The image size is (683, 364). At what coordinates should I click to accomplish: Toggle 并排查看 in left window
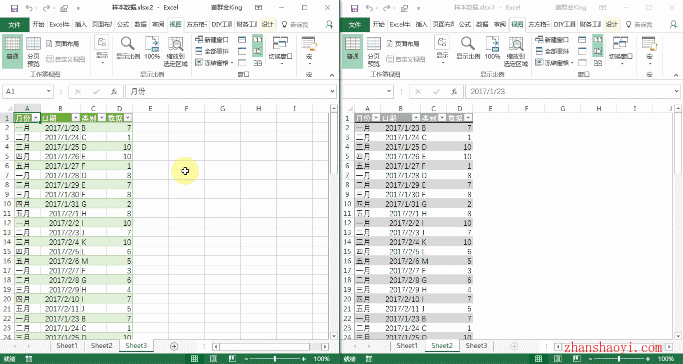pos(257,40)
